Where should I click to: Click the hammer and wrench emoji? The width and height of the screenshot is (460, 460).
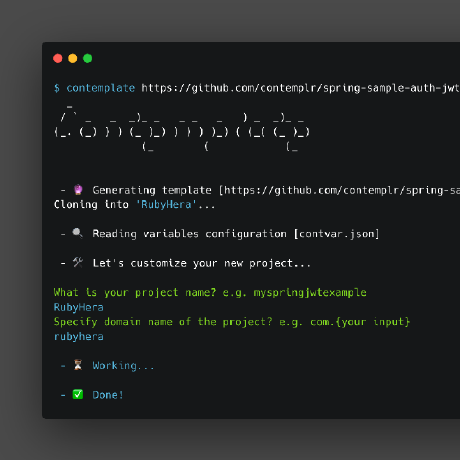pyautogui.click(x=78, y=262)
